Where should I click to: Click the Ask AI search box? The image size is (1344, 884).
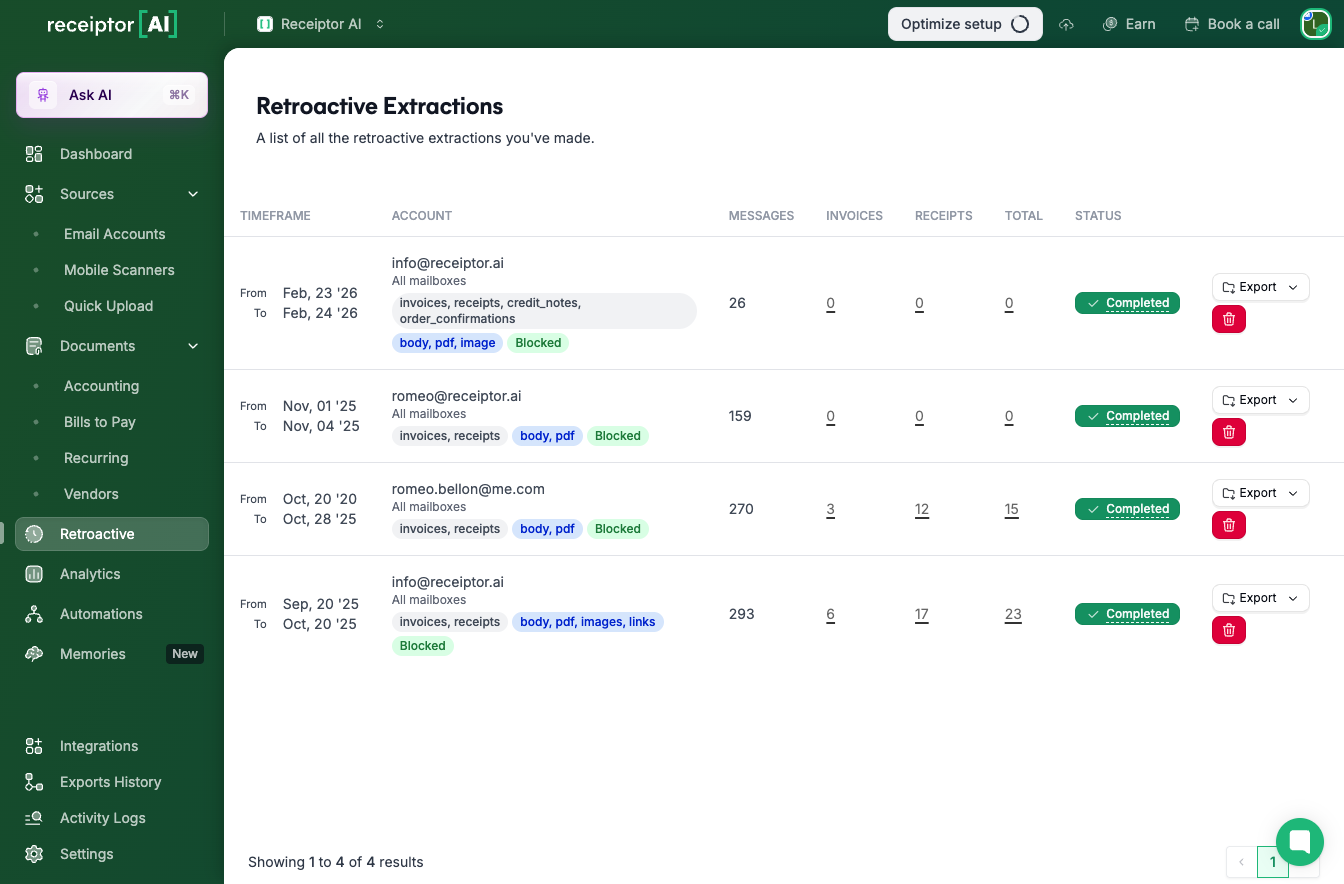[x=111, y=95]
